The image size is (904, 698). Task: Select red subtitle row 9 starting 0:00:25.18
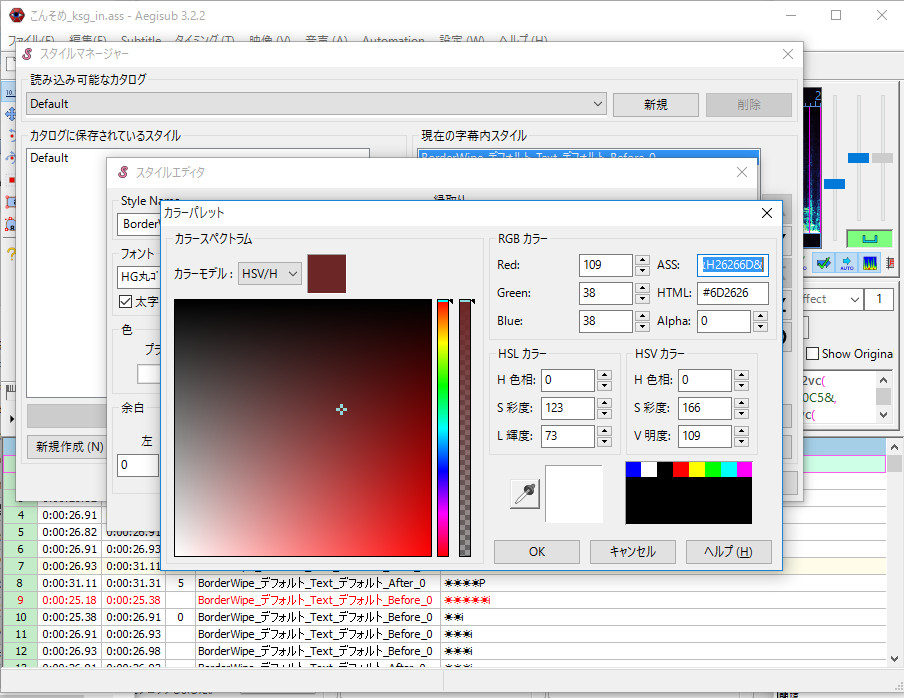[x=444, y=600]
